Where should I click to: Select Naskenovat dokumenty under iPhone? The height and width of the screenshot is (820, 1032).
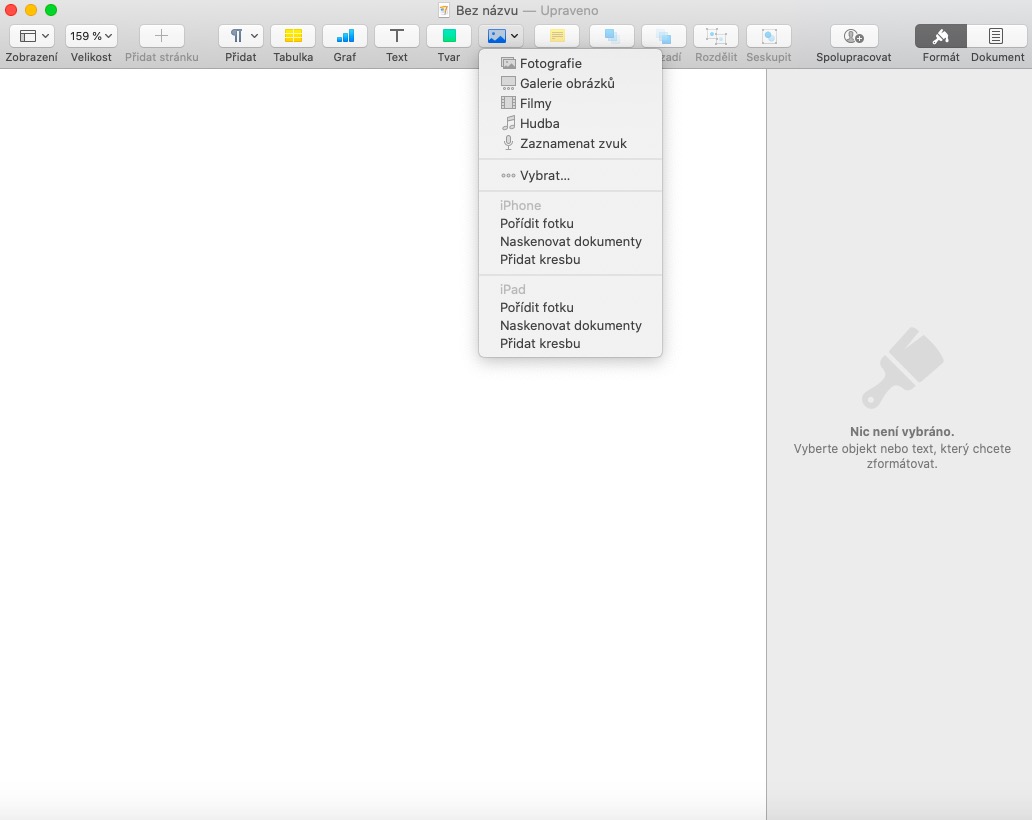[570, 242]
